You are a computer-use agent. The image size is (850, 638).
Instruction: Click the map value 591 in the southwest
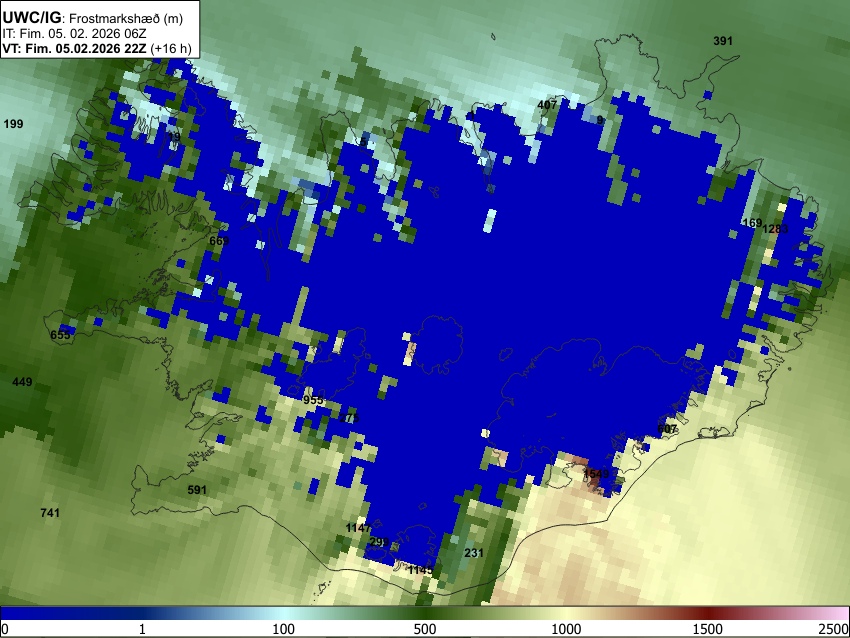(197, 490)
